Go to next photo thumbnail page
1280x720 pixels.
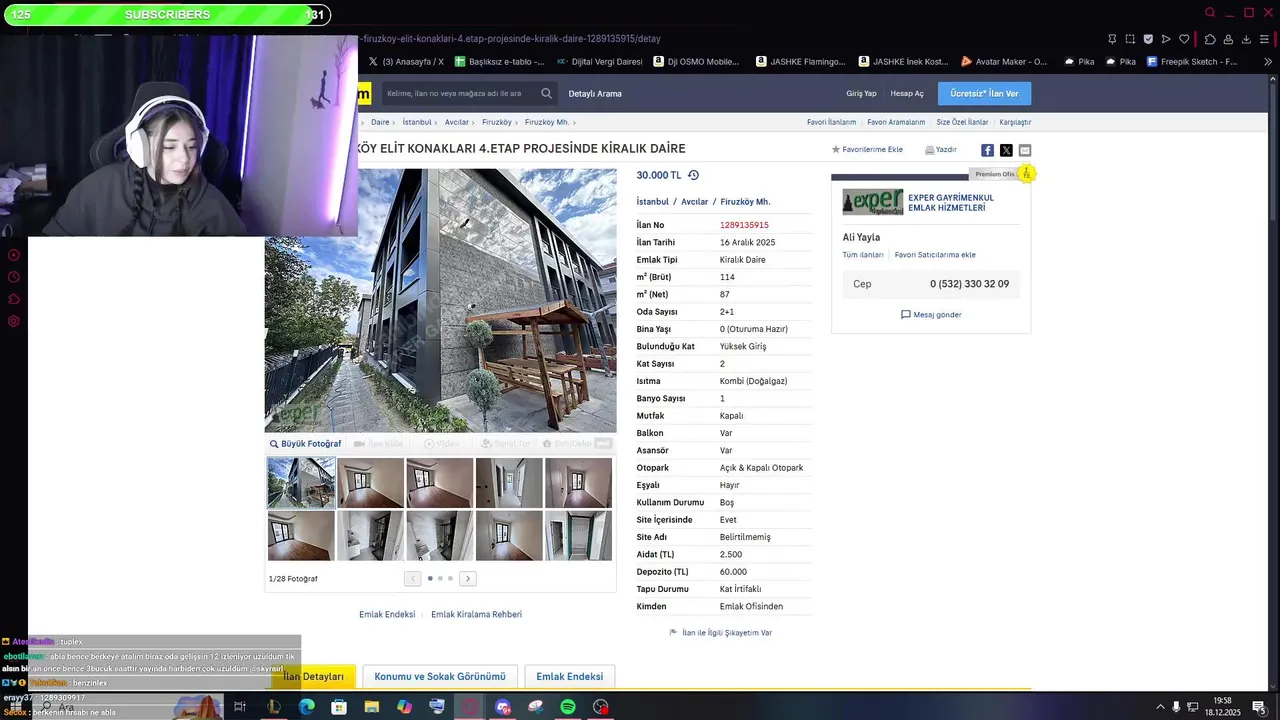coord(467,578)
